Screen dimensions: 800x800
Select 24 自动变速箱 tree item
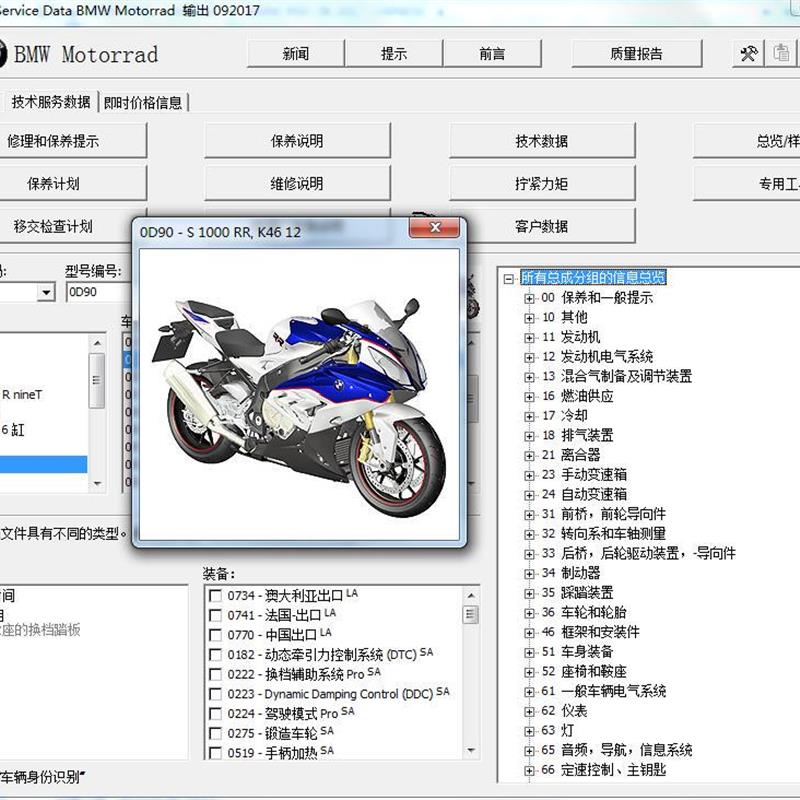click(x=584, y=494)
